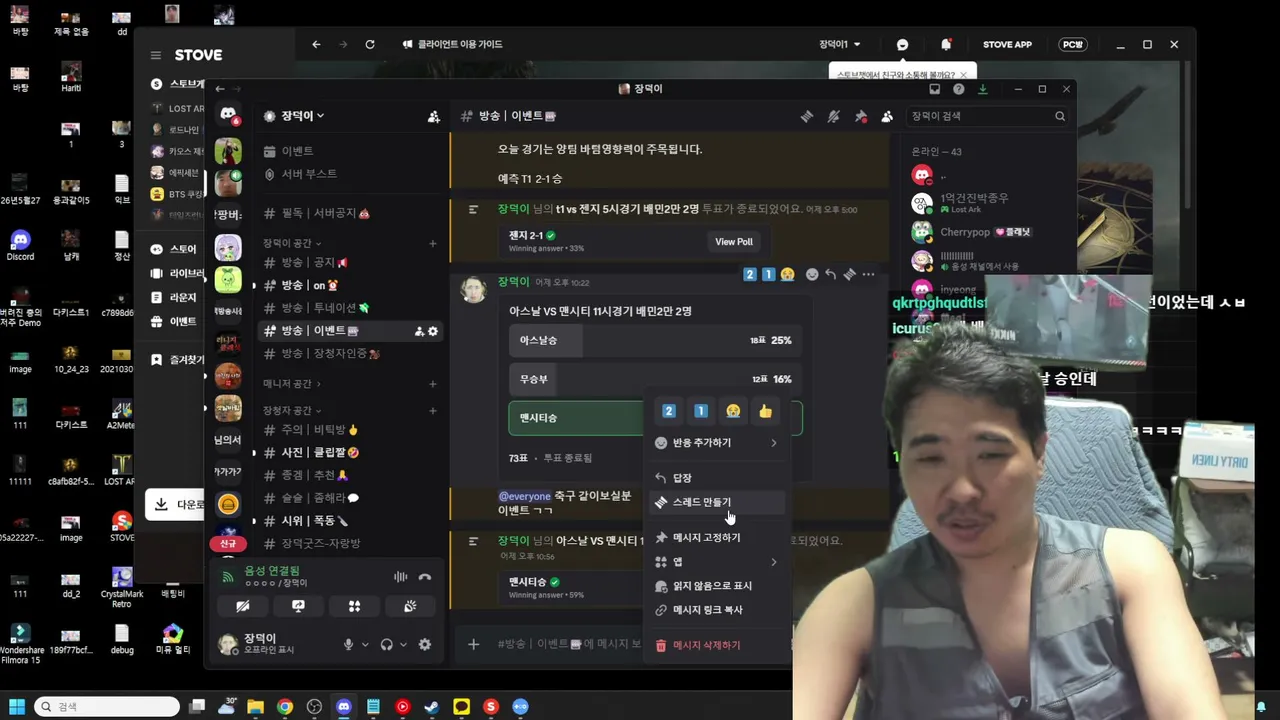Screen dimensions: 1280x720
Task: Choose 스레드 만들기 in context menu
Action: click(x=717, y=502)
